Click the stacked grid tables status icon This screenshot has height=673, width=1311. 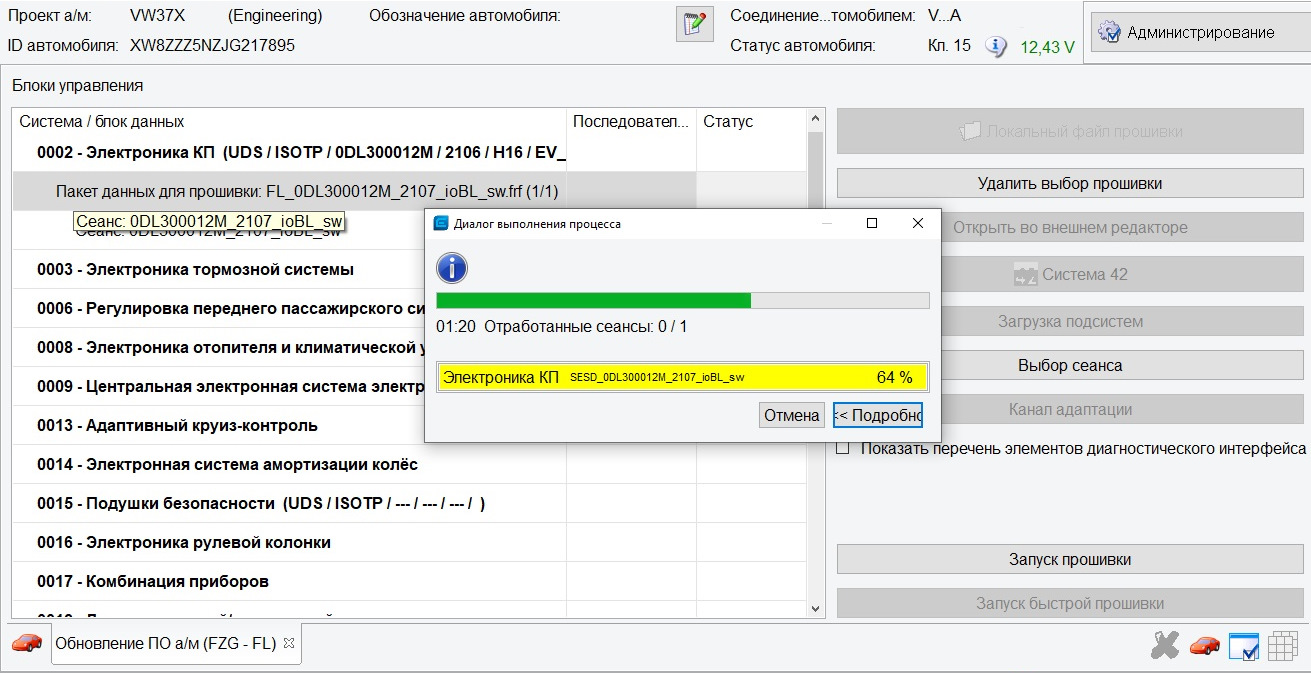[x=1282, y=647]
